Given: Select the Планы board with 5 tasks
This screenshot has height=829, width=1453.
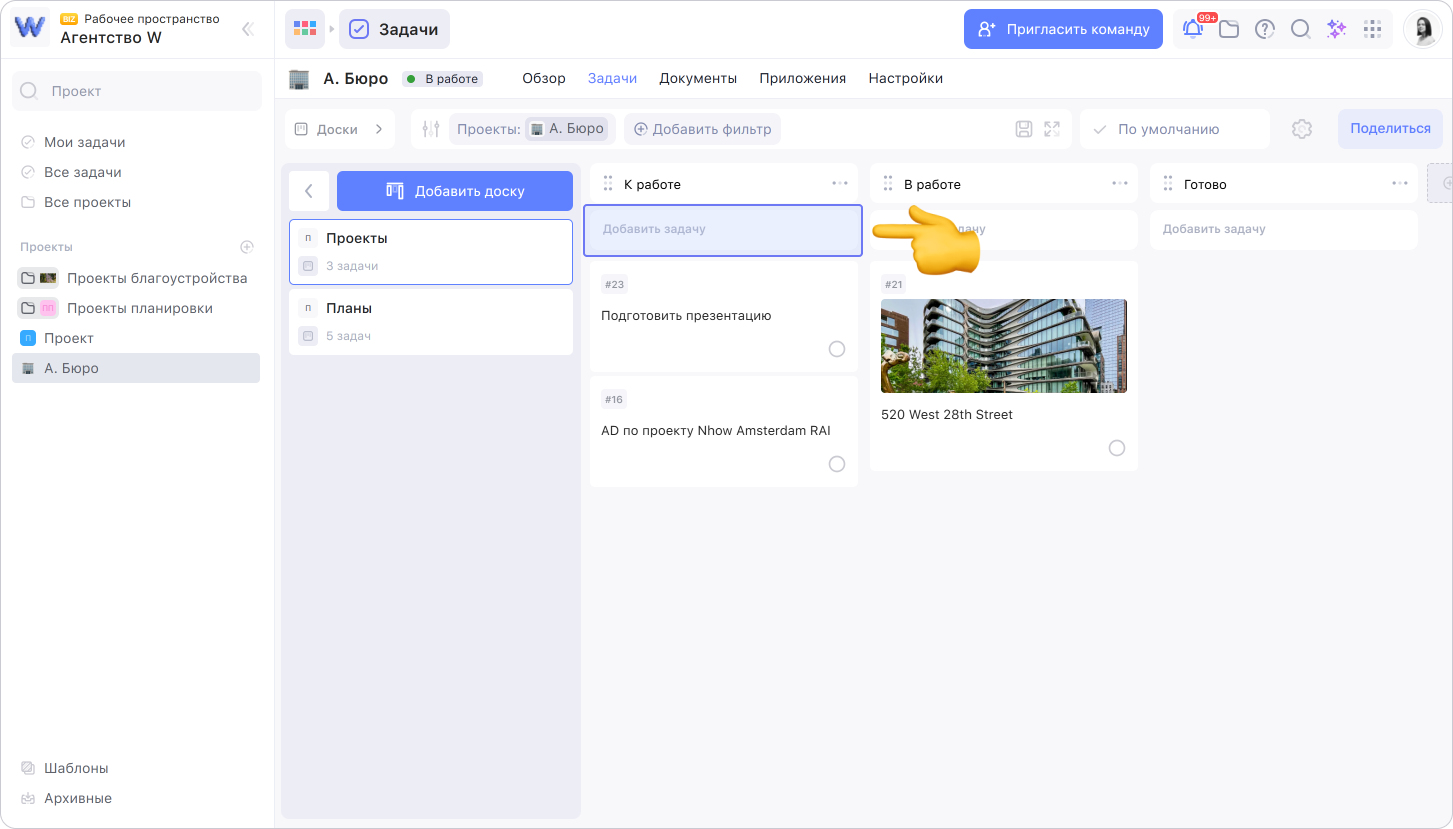Looking at the screenshot, I should pyautogui.click(x=431, y=322).
